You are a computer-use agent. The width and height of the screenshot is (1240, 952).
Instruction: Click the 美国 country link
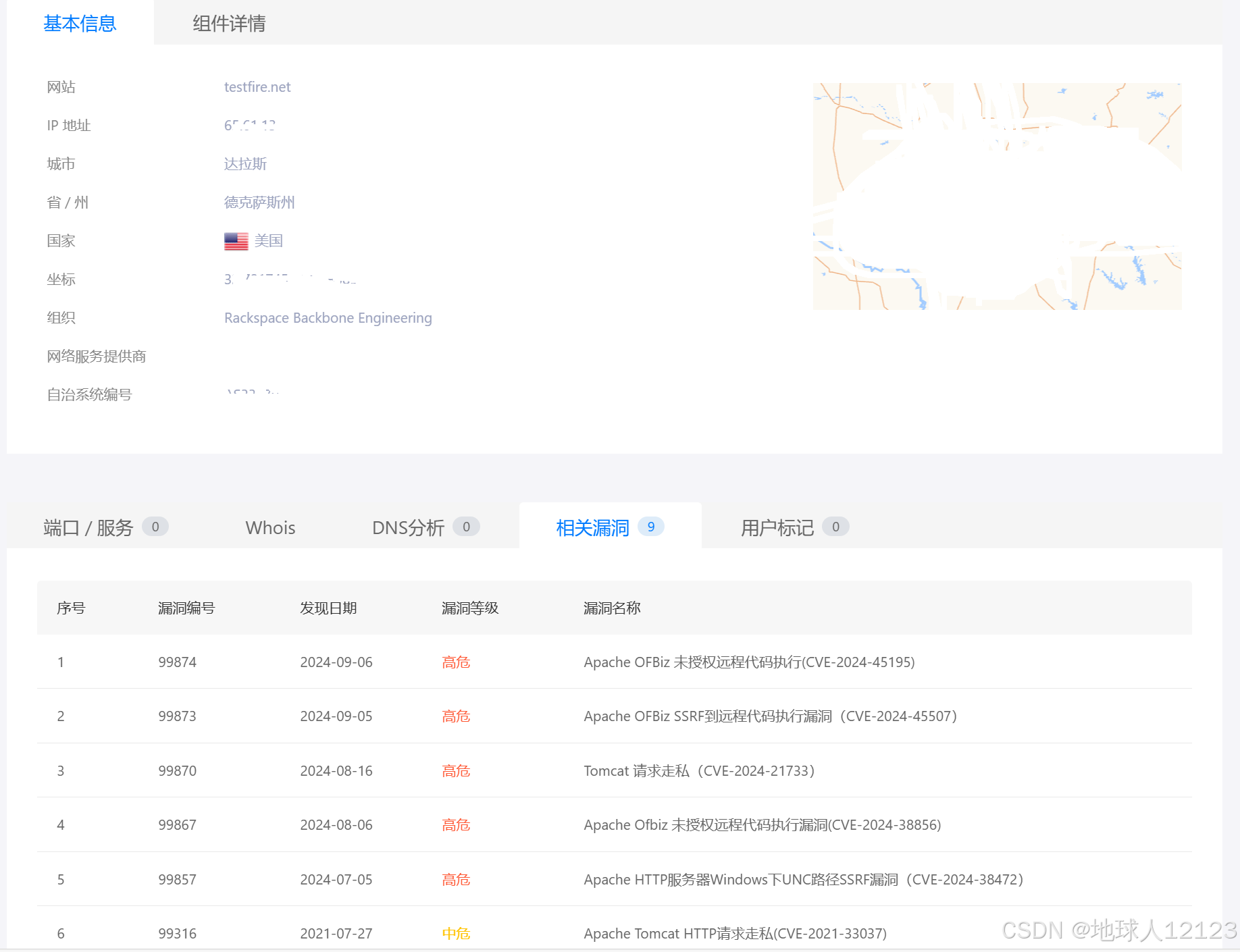click(x=268, y=241)
